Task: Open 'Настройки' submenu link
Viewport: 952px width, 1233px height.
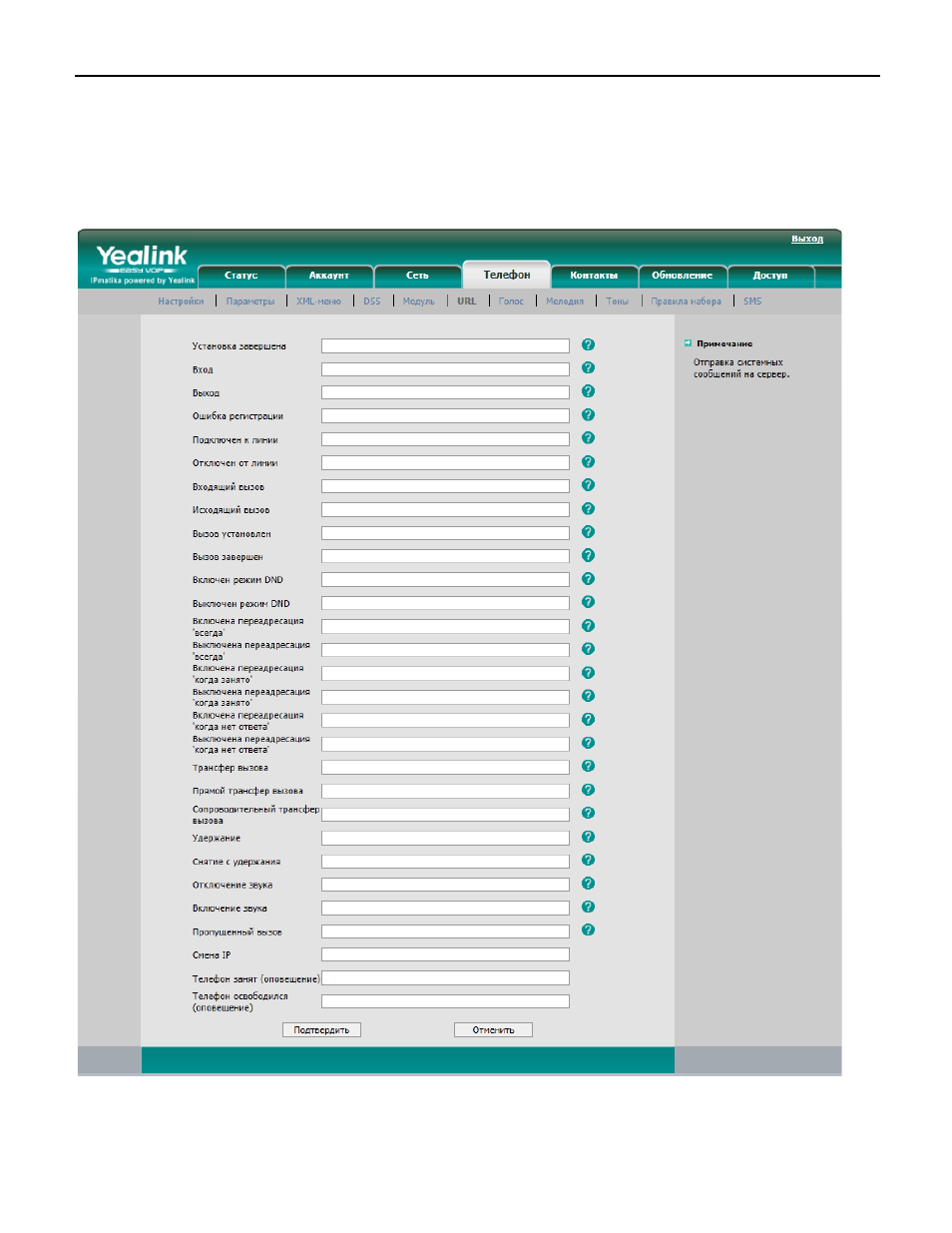Action: (181, 302)
